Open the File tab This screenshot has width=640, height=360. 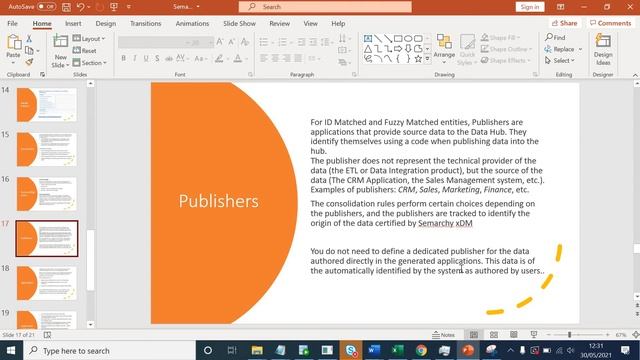[x=12, y=24]
